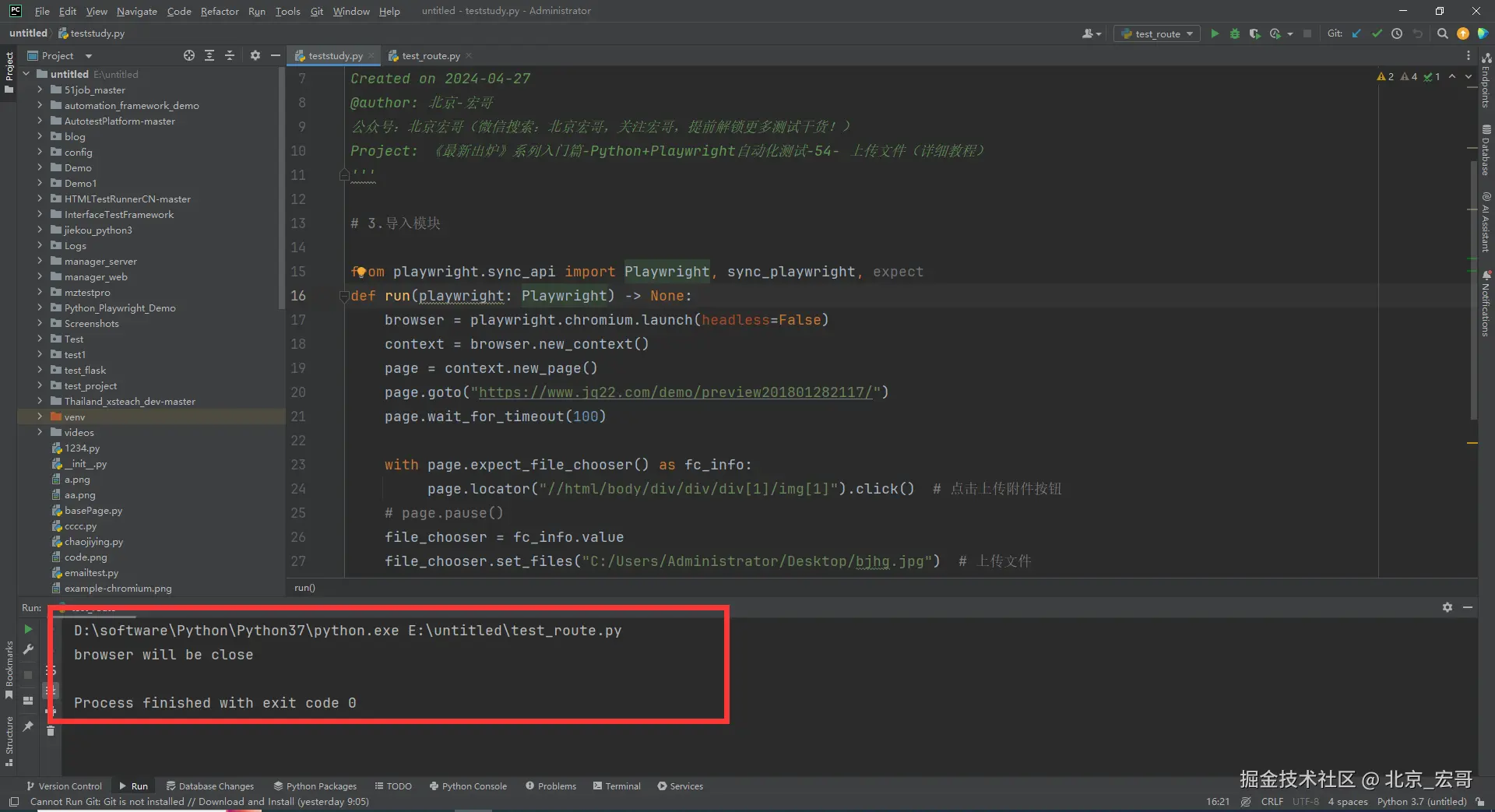Switch to the test_route.py editor tab

click(430, 55)
